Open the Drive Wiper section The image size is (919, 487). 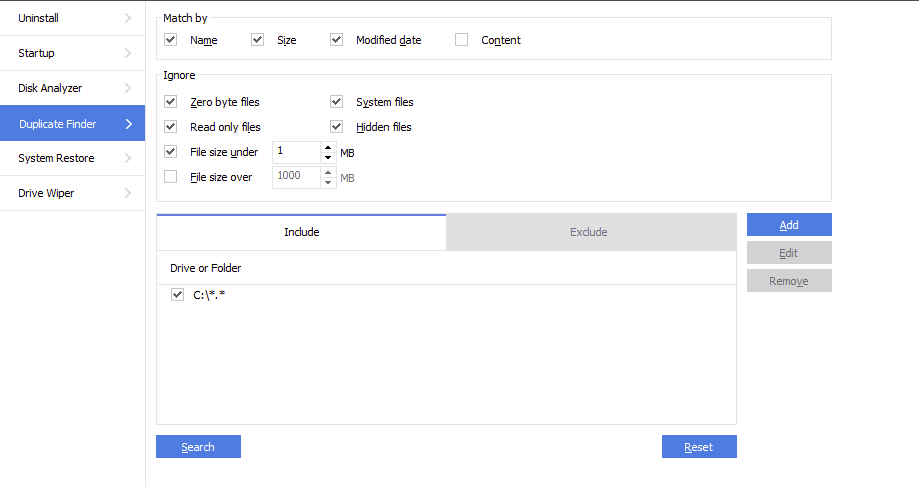tap(72, 193)
